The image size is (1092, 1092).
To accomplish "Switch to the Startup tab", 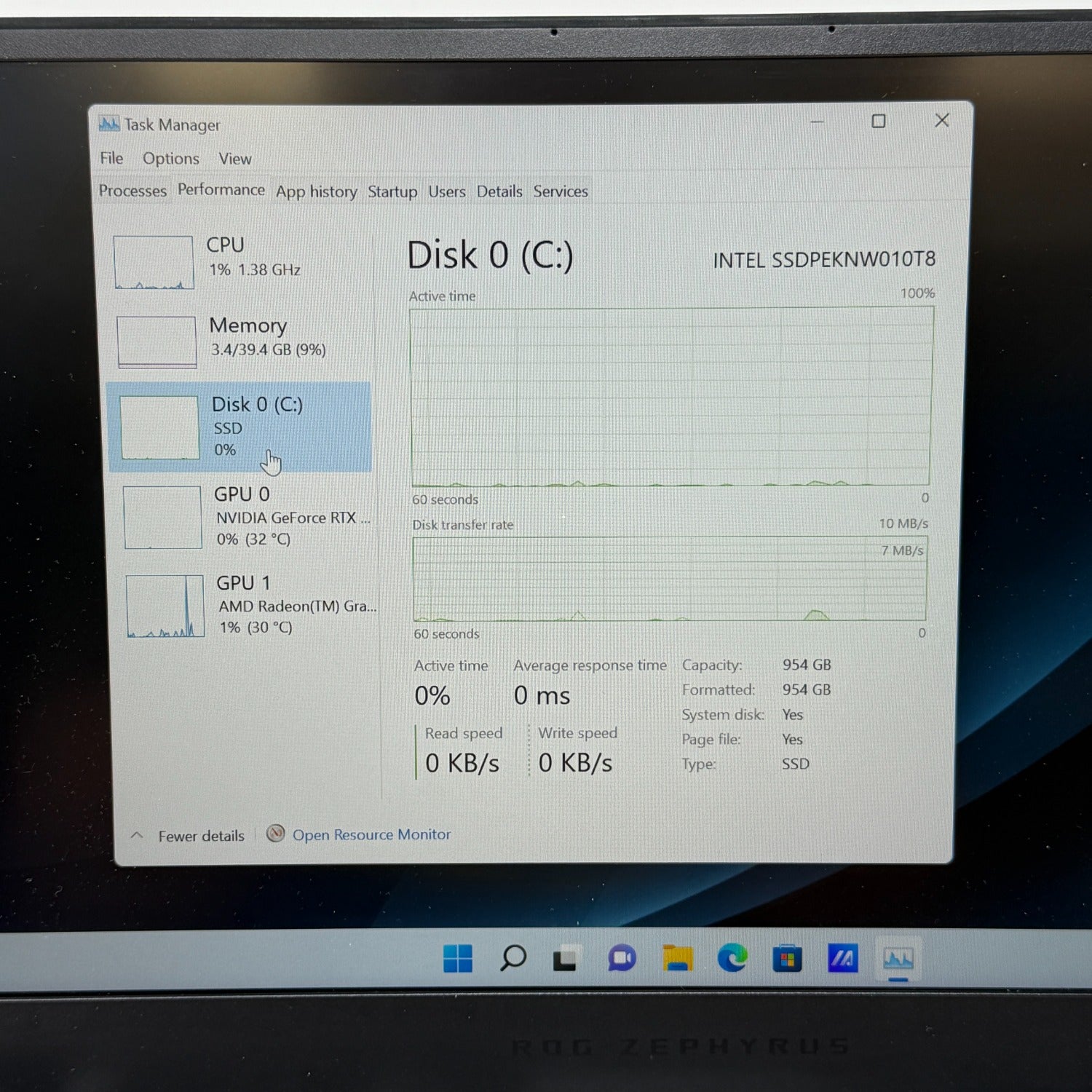I will point(392,191).
